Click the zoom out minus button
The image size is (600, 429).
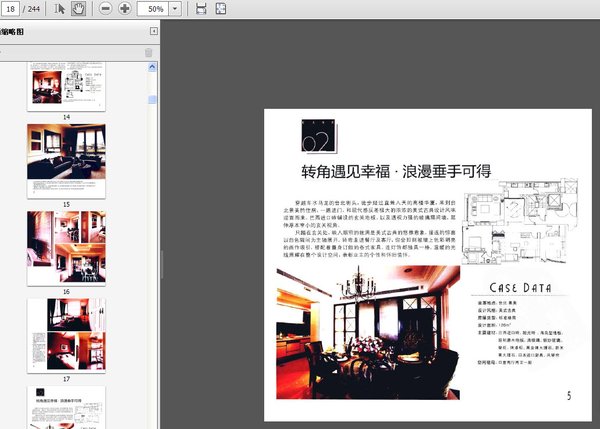(105, 8)
